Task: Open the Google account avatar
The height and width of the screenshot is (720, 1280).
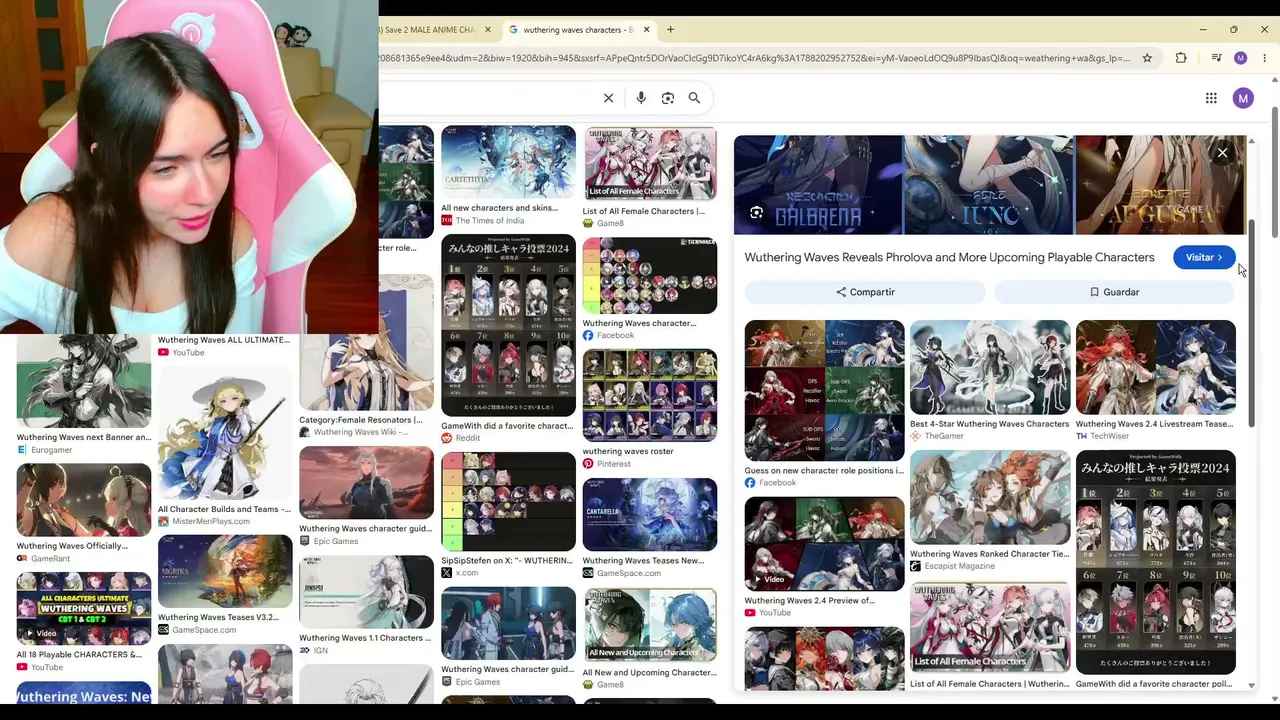Action: point(1243,98)
